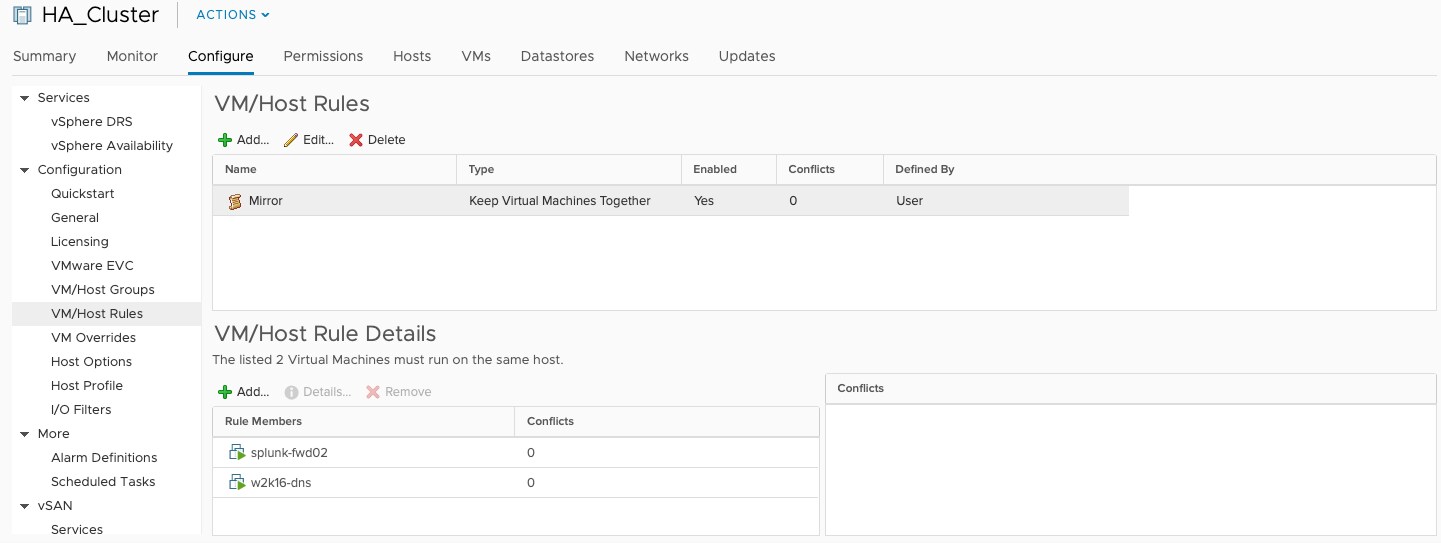Sort rules by Type column header
The image size is (1441, 543).
[569, 170]
